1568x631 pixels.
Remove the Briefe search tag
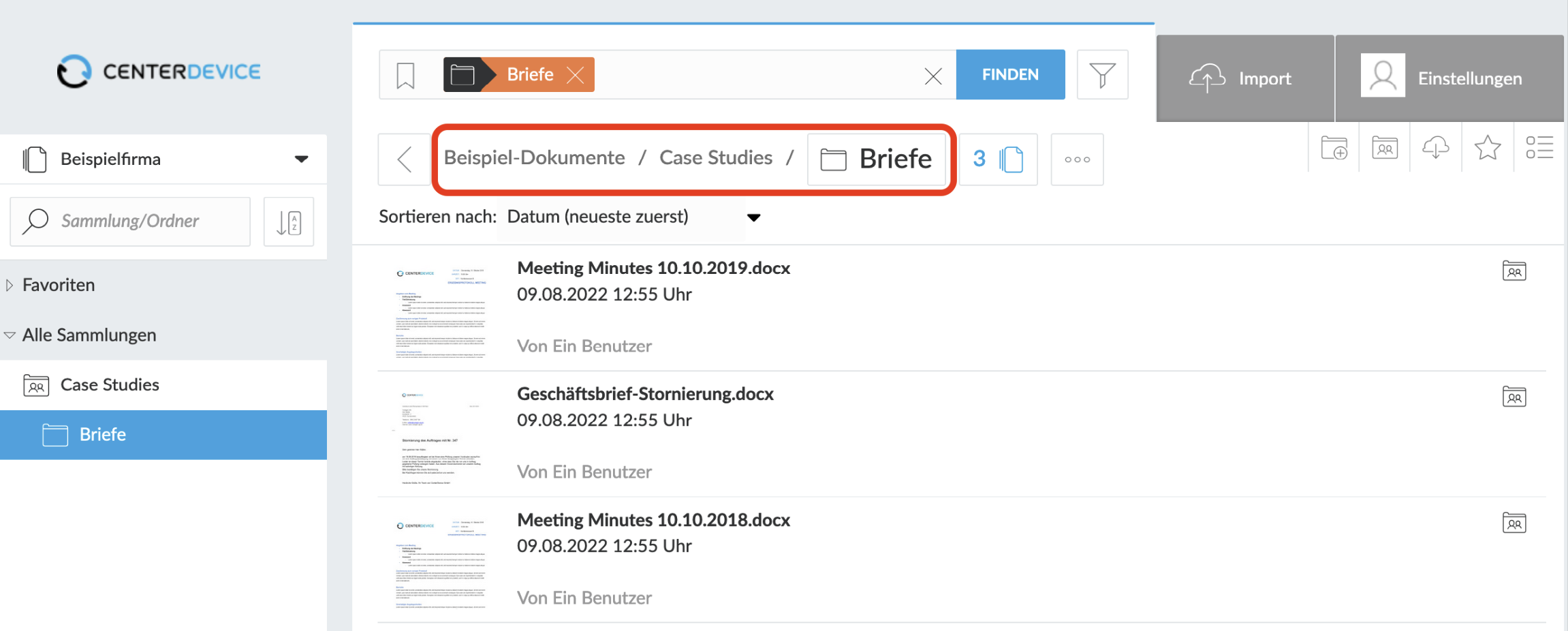576,75
